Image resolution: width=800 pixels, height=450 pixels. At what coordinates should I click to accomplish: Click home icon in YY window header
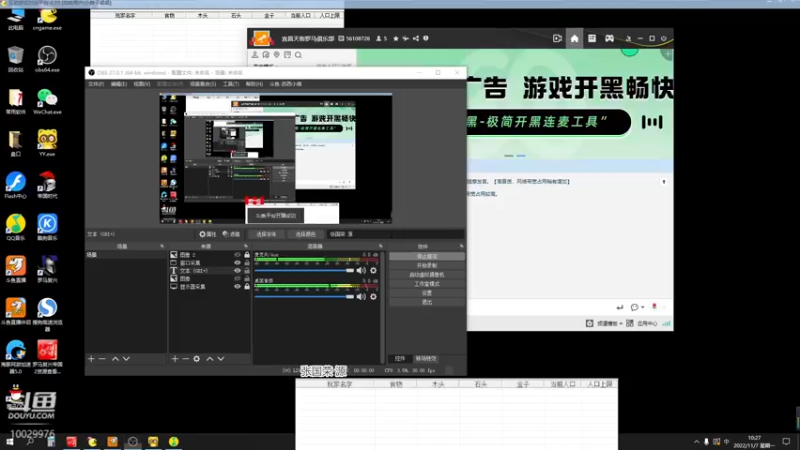coord(574,38)
